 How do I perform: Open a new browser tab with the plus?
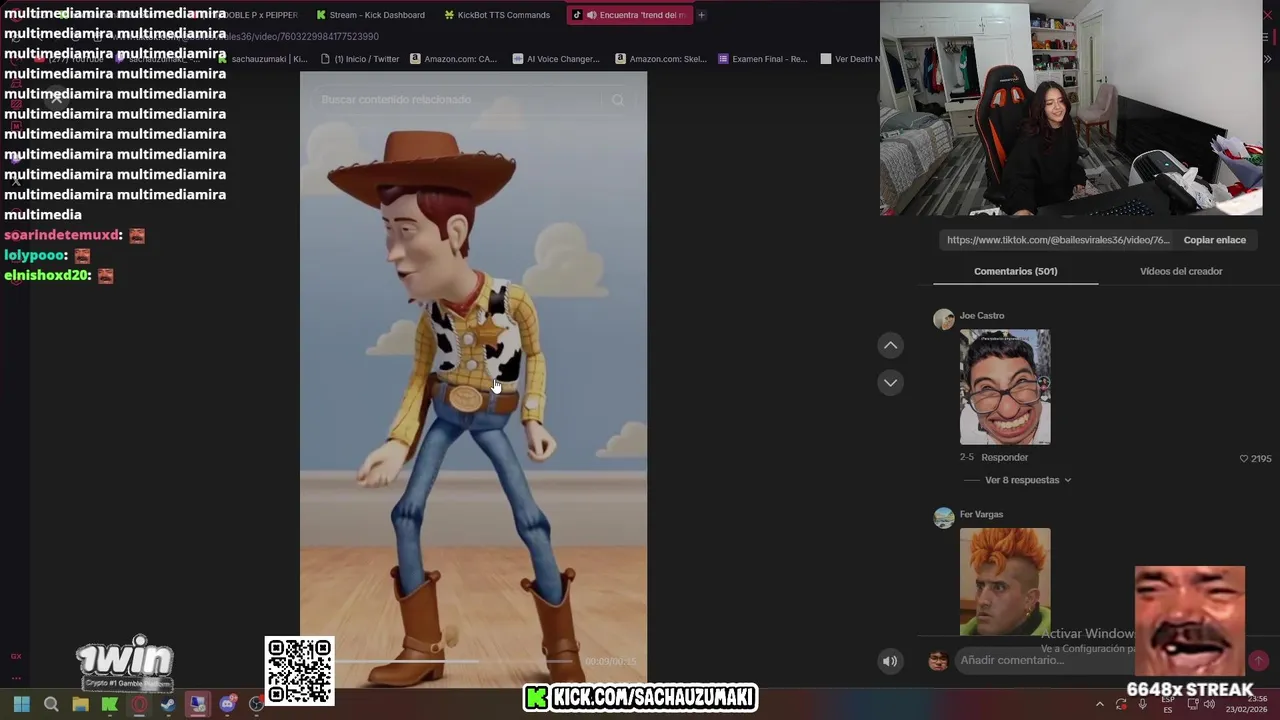coord(701,15)
